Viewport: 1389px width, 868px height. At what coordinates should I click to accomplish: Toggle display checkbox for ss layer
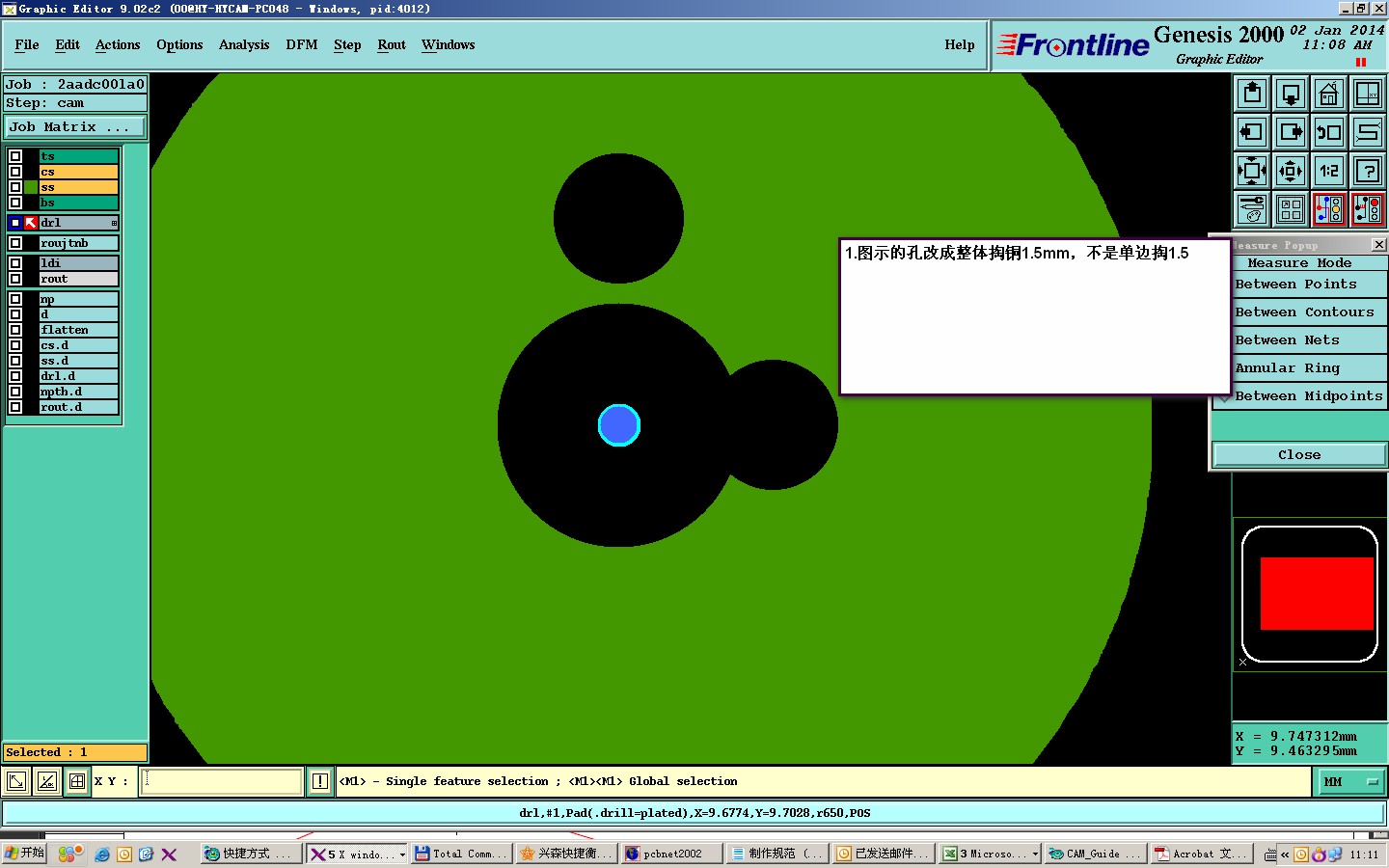click(15, 187)
